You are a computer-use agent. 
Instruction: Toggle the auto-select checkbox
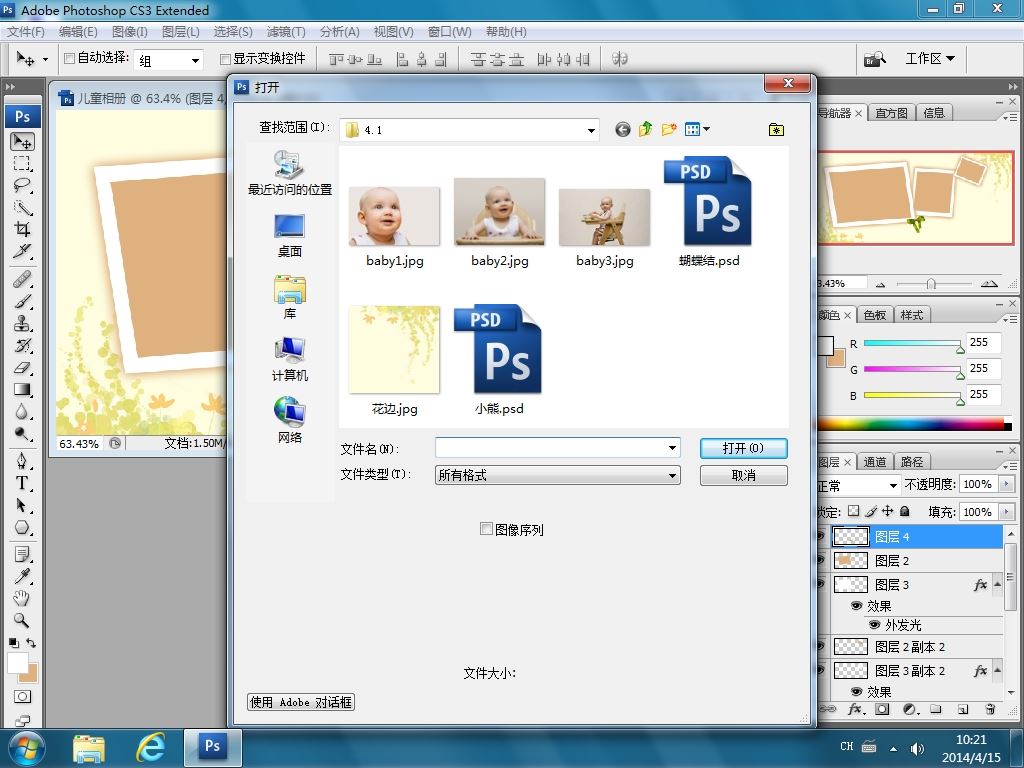click(69, 58)
